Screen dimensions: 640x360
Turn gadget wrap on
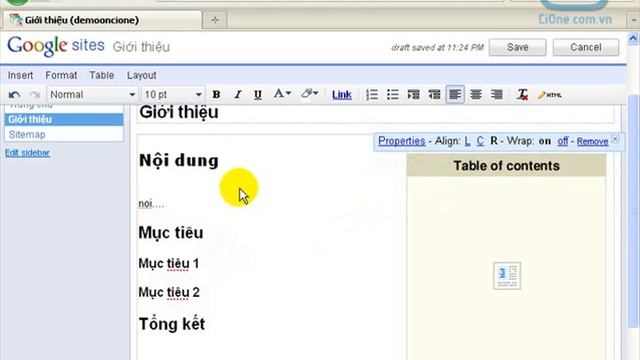[x=545, y=141]
